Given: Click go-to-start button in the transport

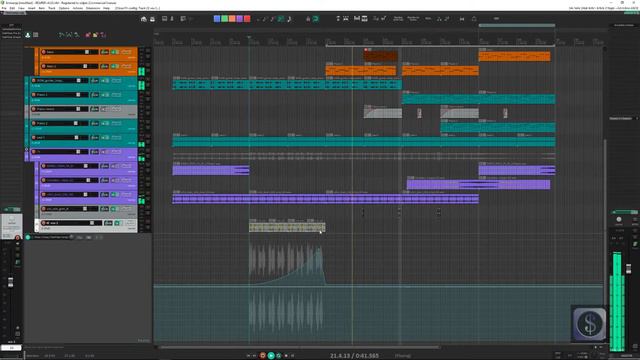Looking at the screenshot, I should [x=248, y=356].
